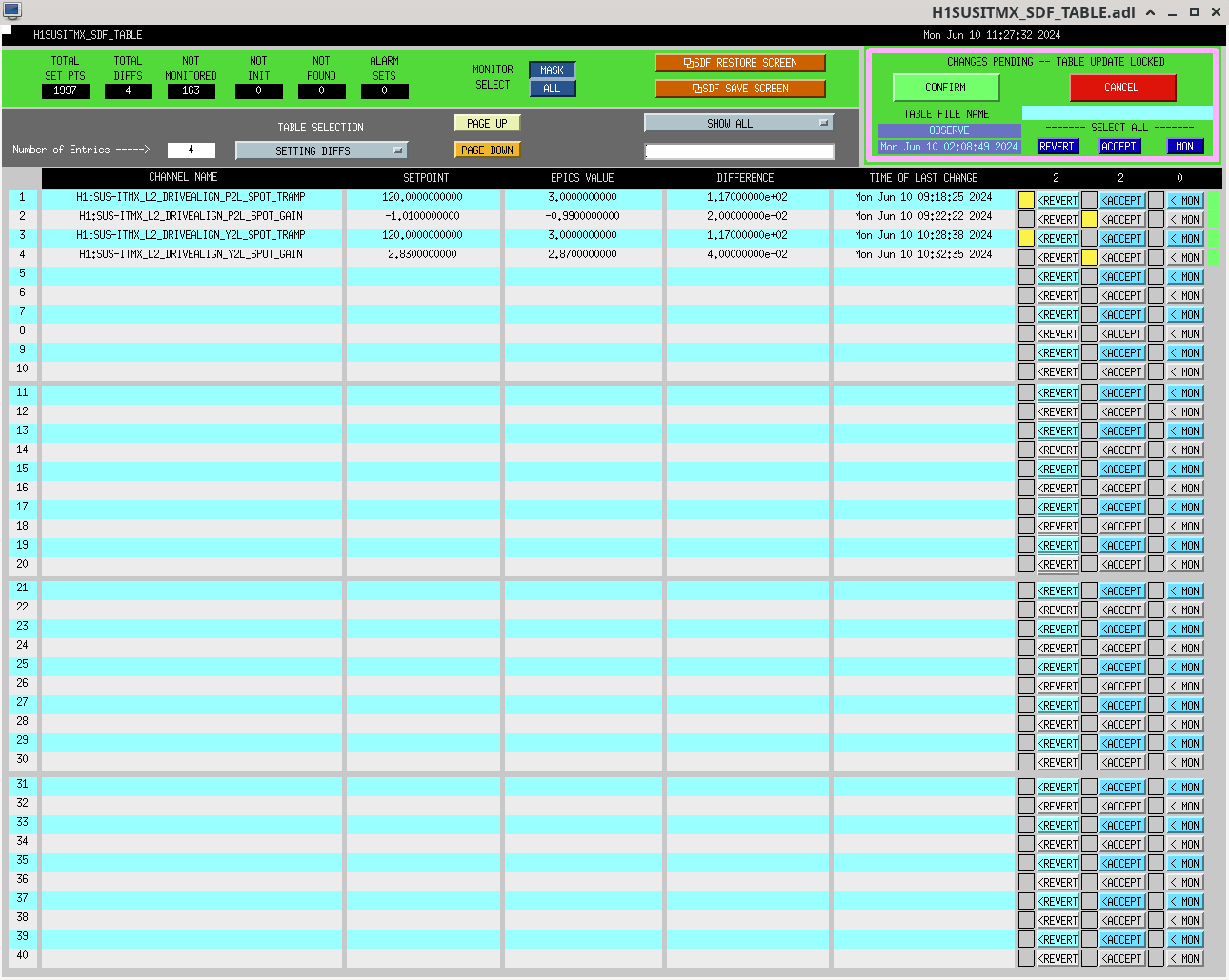Toggle revert checkbox for row 3
1229x980 pixels.
(x=1026, y=238)
